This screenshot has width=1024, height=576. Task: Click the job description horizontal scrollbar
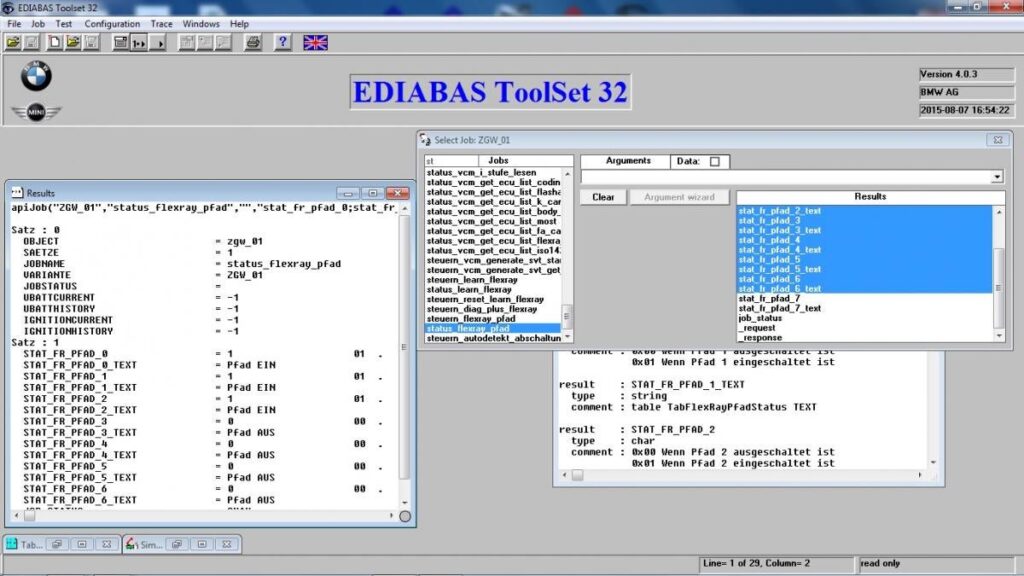point(742,475)
